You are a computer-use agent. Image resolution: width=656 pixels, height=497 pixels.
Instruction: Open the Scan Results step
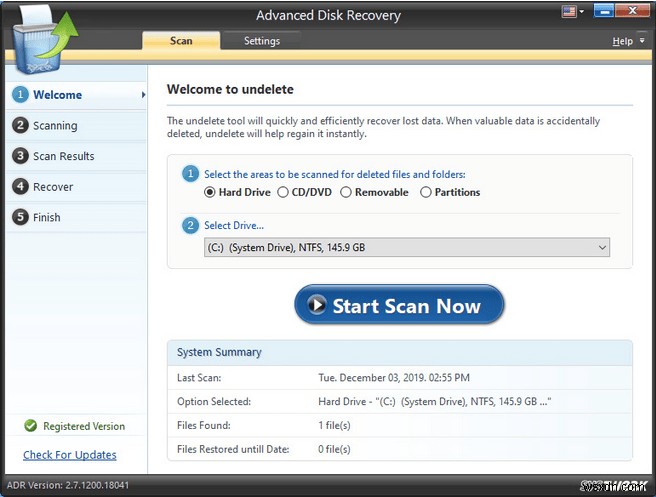(x=77, y=156)
